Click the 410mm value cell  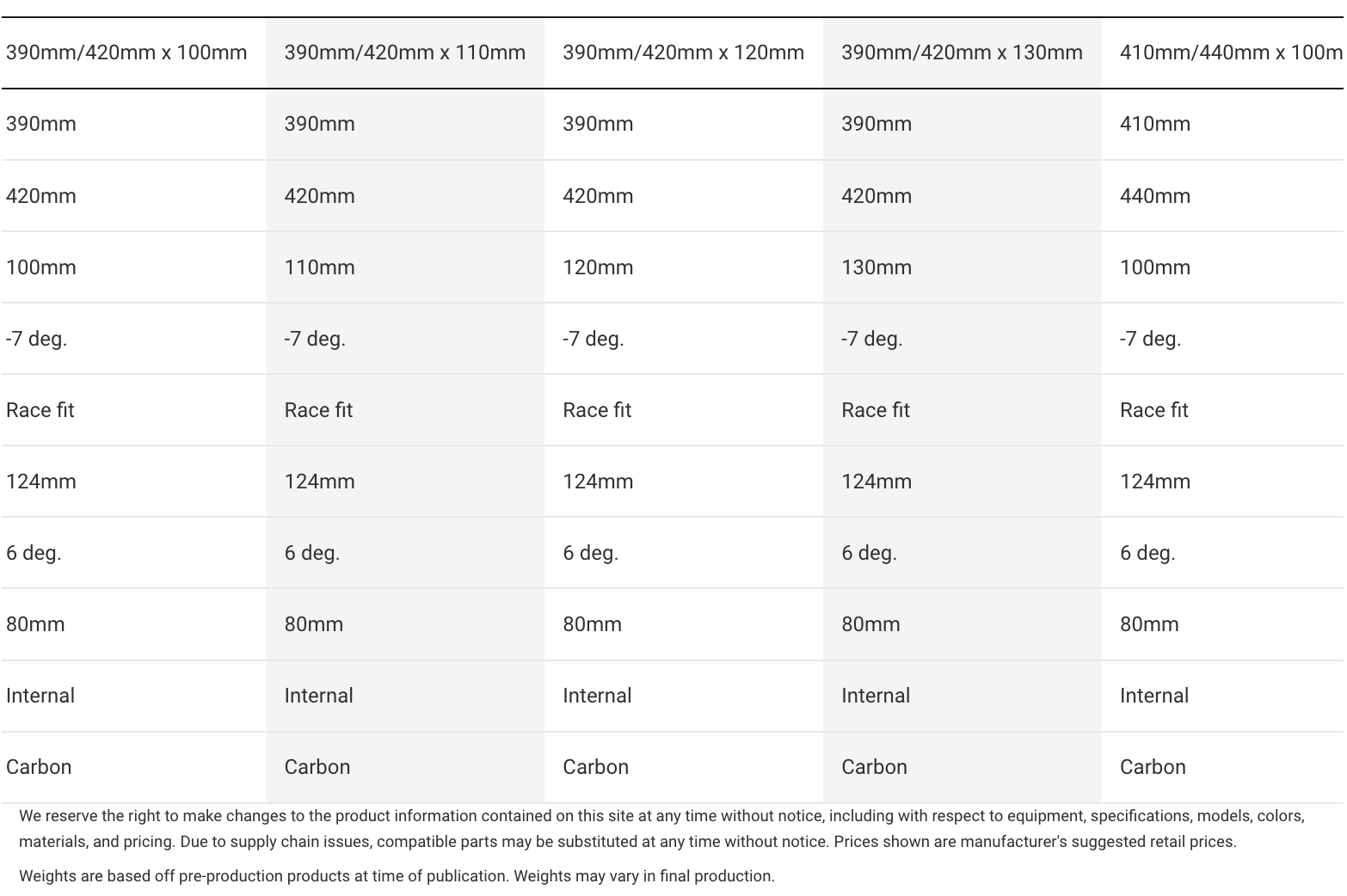click(x=1154, y=124)
